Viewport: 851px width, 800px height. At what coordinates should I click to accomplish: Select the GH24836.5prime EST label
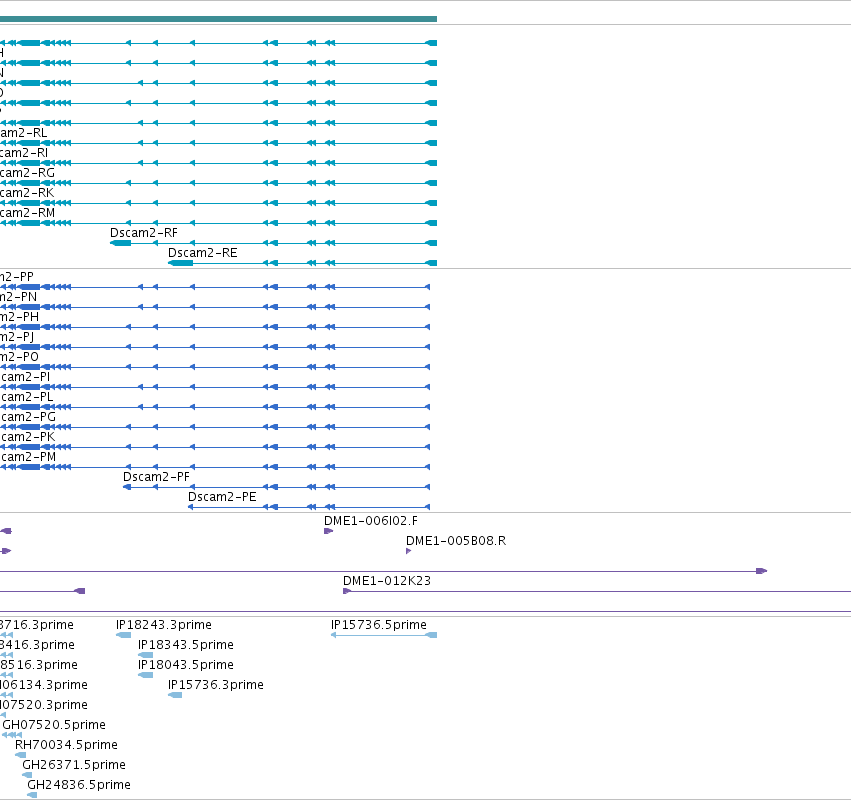[x=79, y=785]
